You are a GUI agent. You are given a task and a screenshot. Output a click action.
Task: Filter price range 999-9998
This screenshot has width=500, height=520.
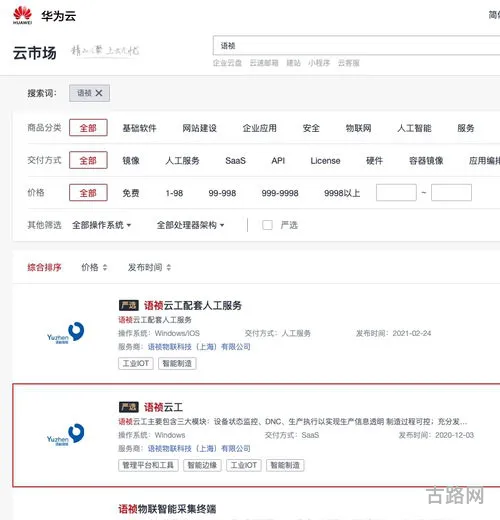pos(280,193)
